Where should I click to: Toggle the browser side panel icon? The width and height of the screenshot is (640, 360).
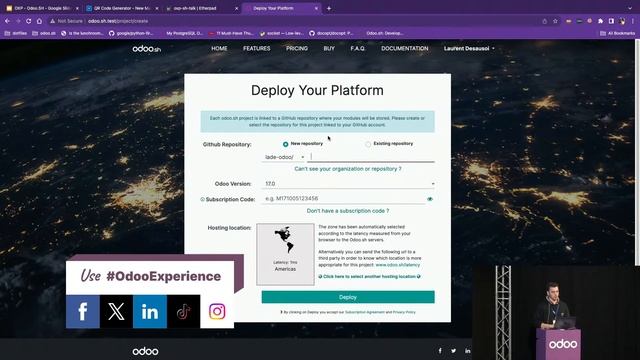(x=611, y=21)
